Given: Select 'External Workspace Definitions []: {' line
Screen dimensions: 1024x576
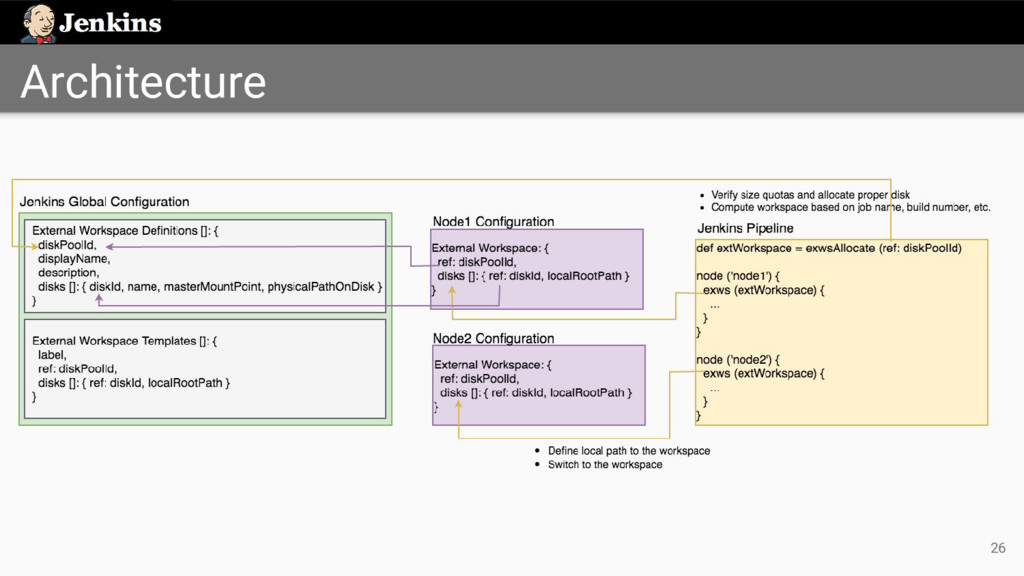Looking at the screenshot, I should [x=125, y=231].
